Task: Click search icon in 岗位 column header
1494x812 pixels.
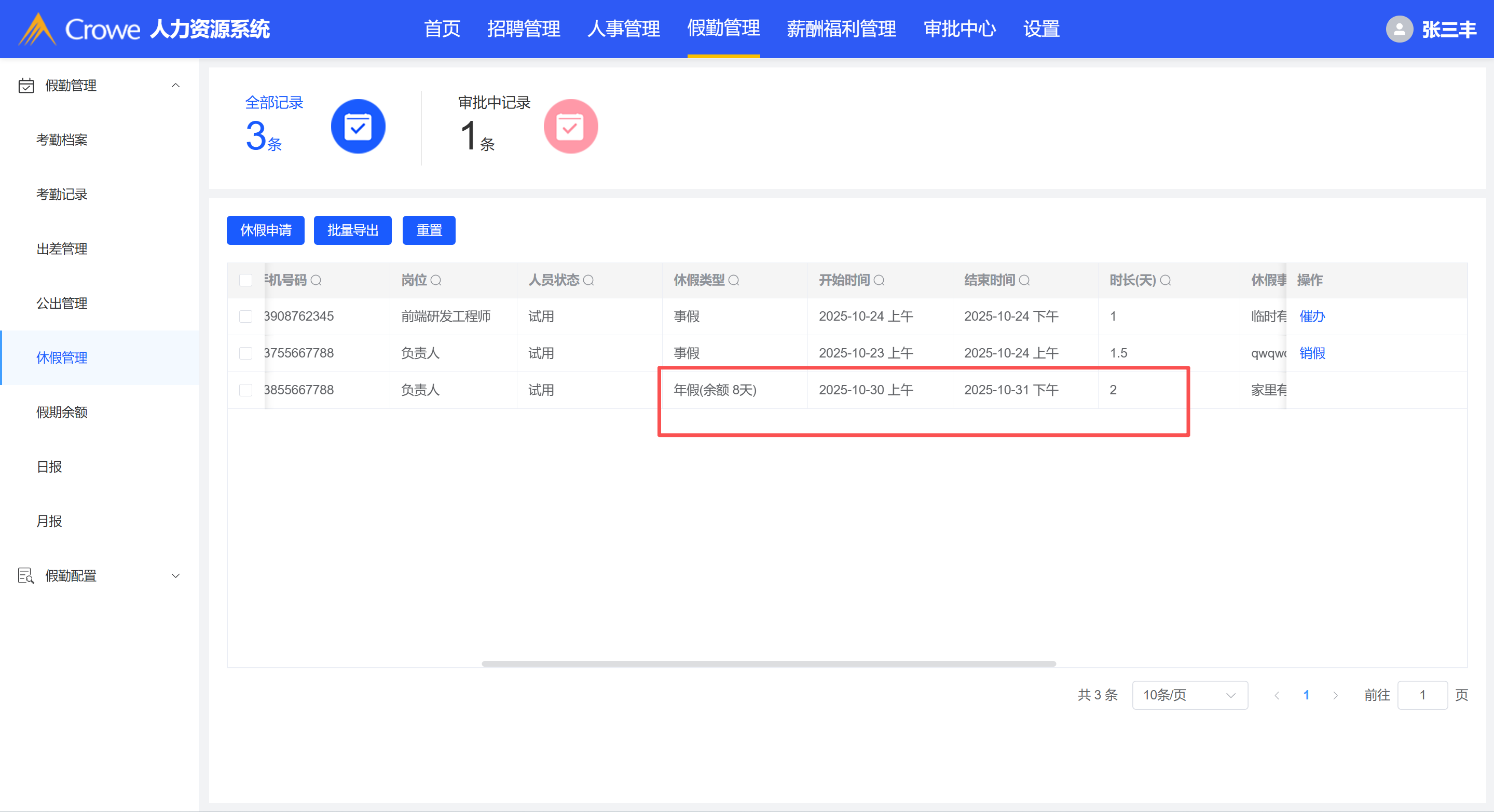Action: tap(436, 281)
